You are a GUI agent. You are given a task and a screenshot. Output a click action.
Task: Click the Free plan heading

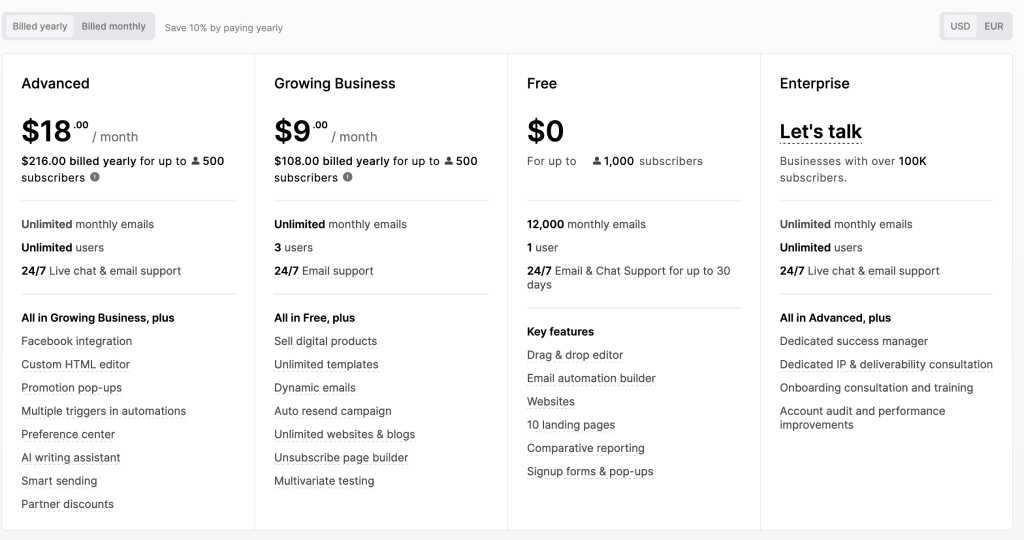[x=542, y=84]
